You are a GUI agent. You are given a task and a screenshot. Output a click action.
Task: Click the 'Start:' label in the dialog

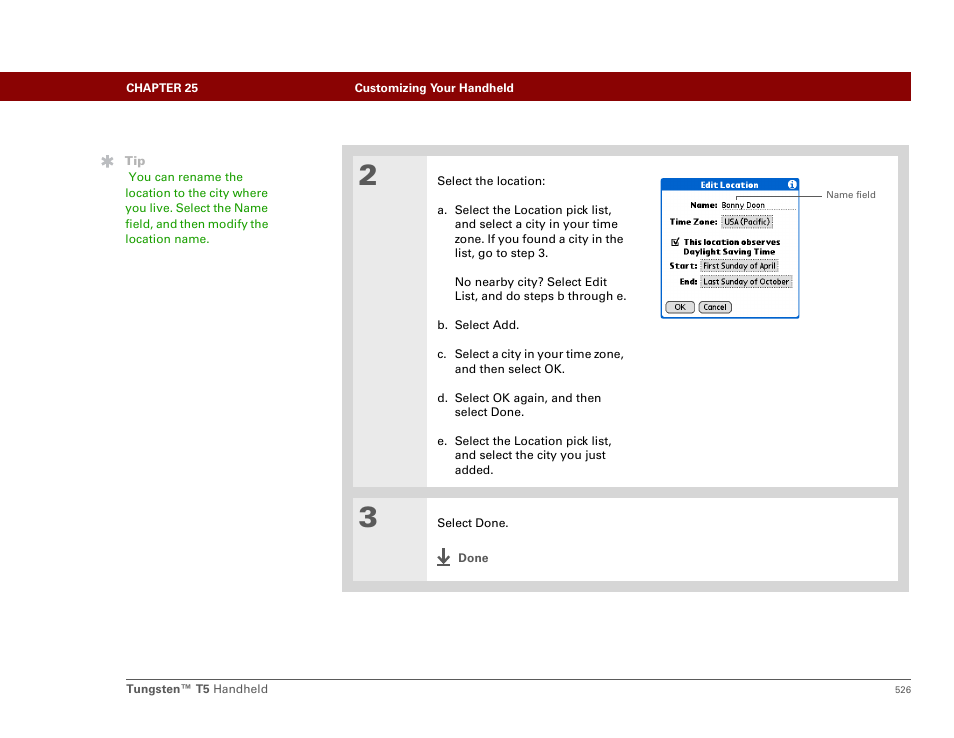click(x=683, y=266)
